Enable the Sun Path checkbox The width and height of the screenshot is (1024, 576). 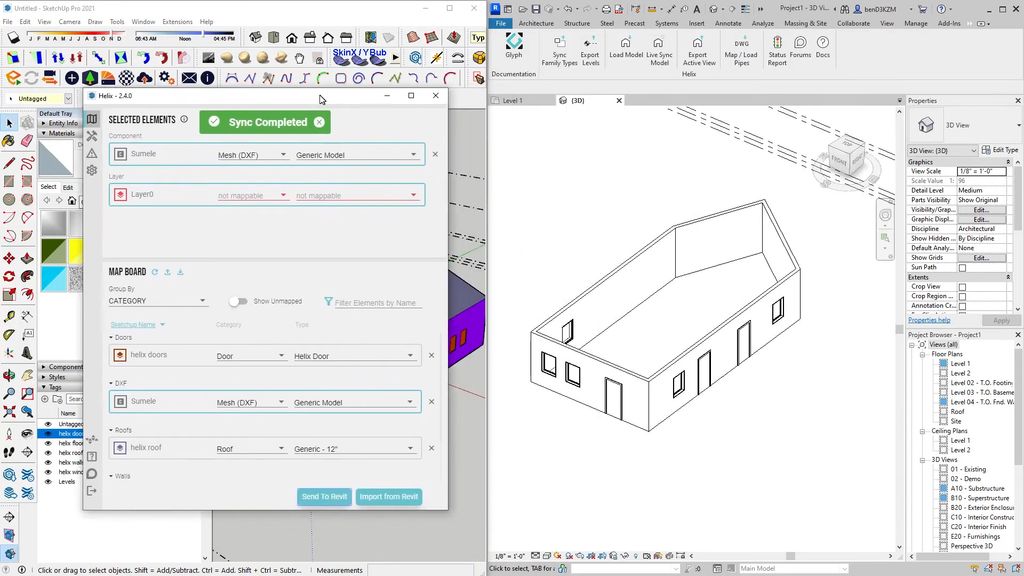pos(962,268)
